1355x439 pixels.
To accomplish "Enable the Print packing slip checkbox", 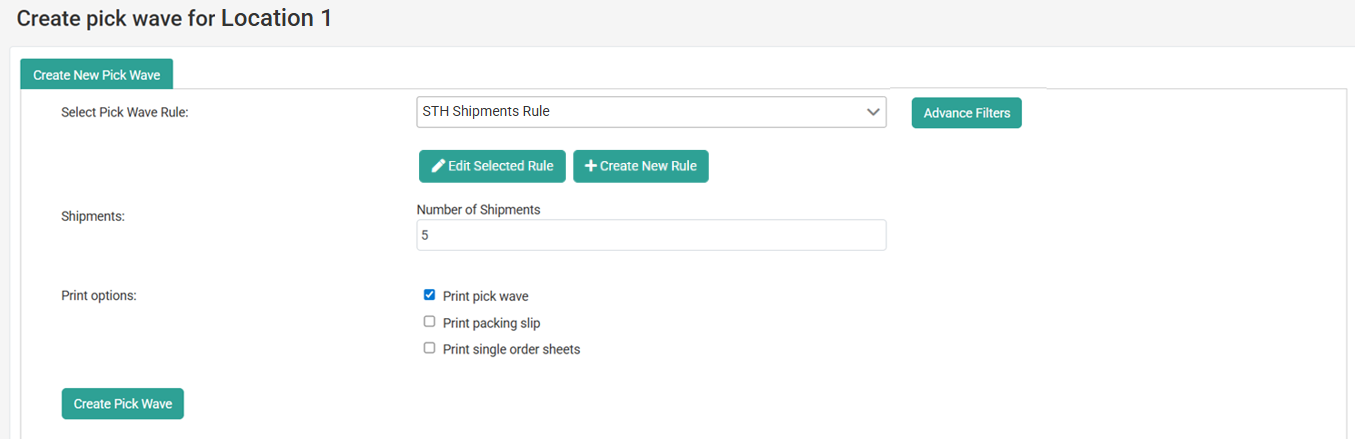I will pos(430,322).
